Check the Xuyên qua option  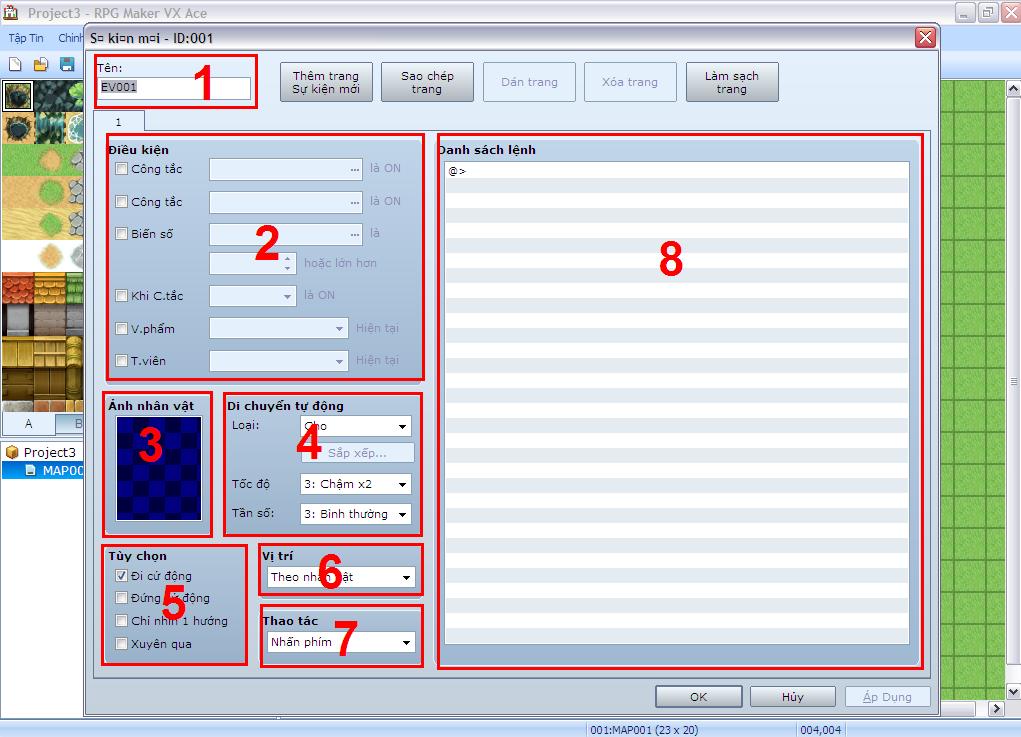point(121,643)
